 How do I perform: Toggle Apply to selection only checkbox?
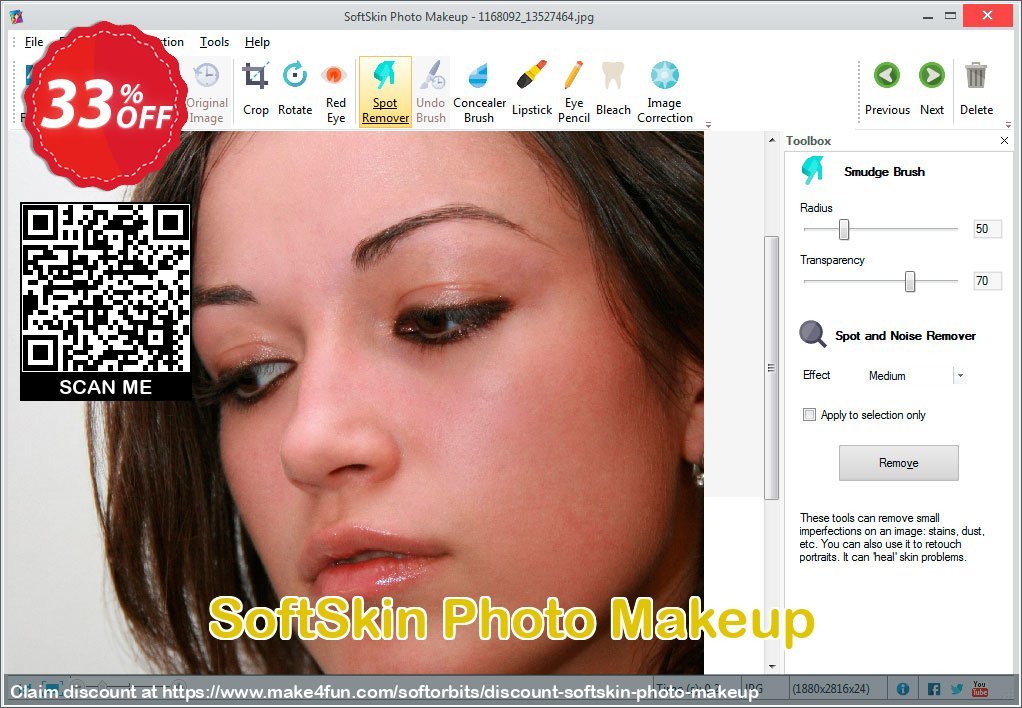[x=810, y=415]
